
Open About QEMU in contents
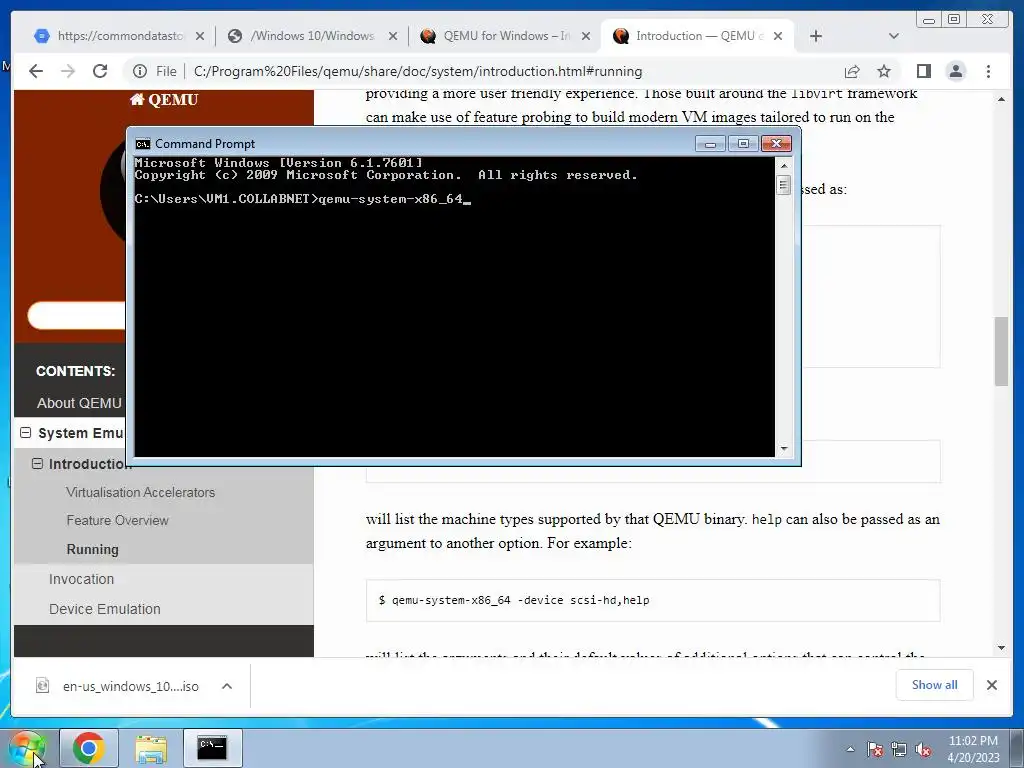(79, 403)
